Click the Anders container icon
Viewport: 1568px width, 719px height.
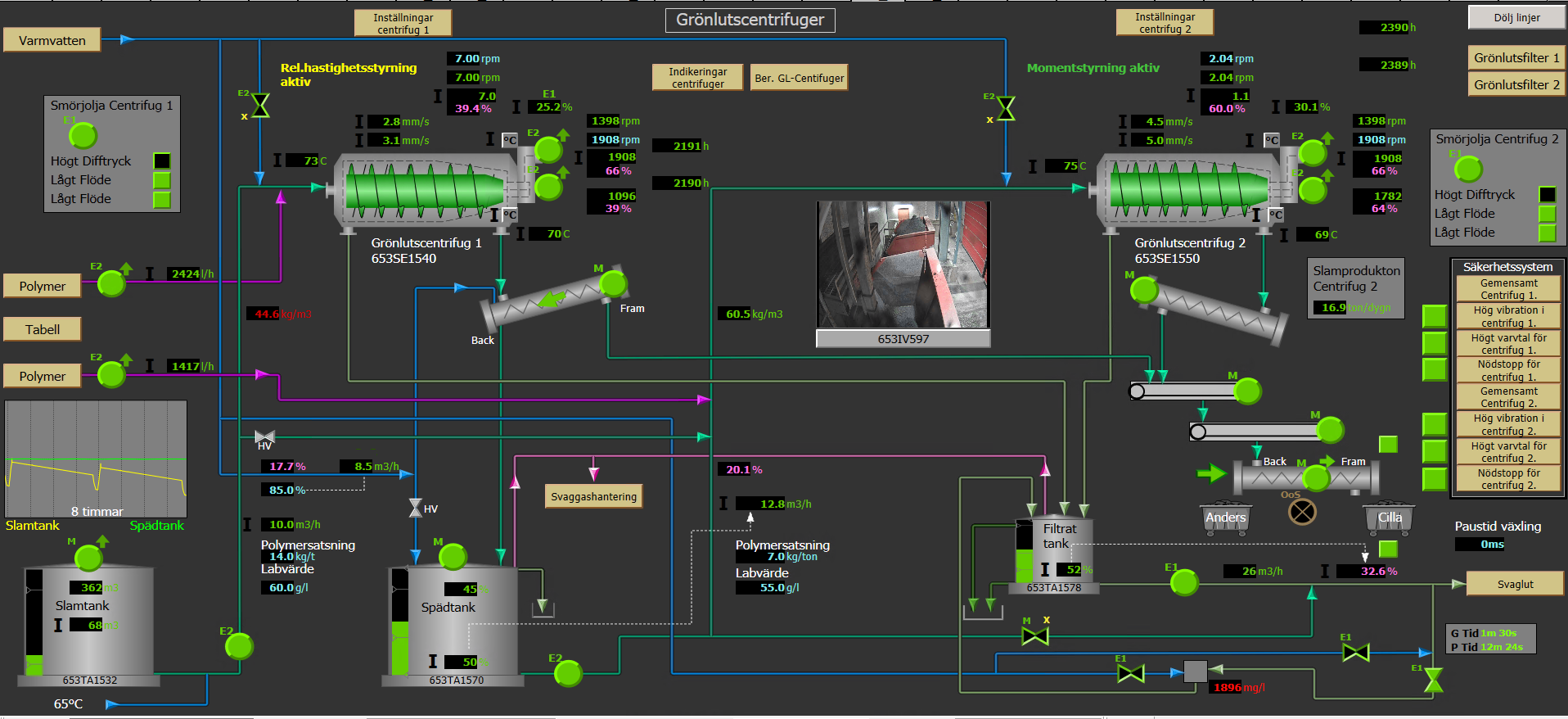pyautogui.click(x=1224, y=518)
